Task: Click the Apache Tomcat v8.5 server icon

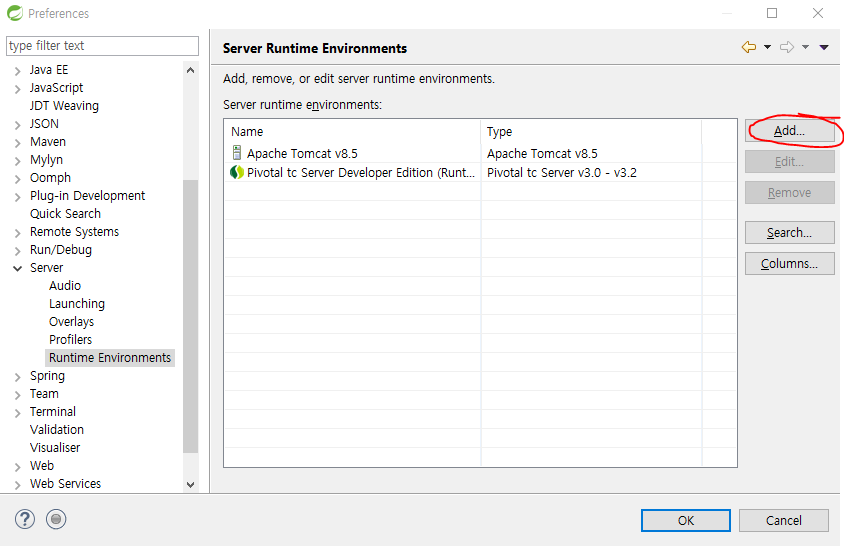Action: (236, 153)
